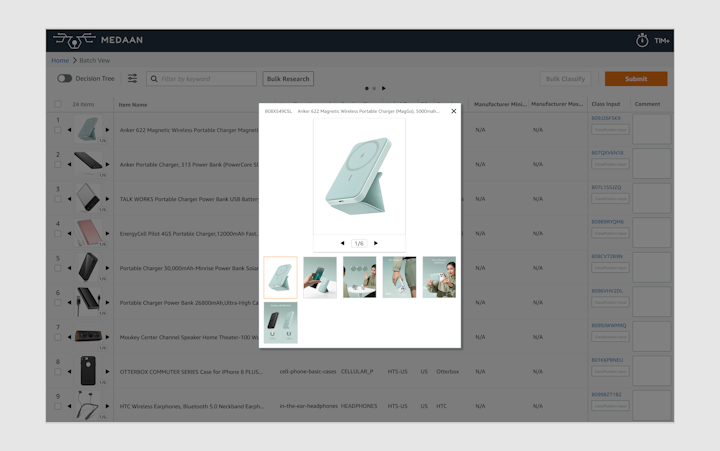Image resolution: width=720 pixels, height=451 pixels.
Task: Show next image in popup viewer
Action: click(x=376, y=243)
